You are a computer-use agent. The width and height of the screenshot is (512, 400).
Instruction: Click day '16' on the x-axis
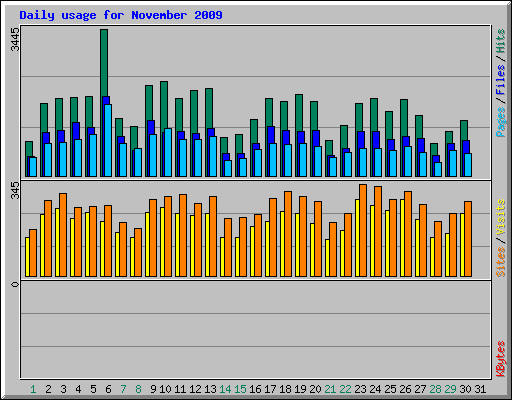click(255, 389)
